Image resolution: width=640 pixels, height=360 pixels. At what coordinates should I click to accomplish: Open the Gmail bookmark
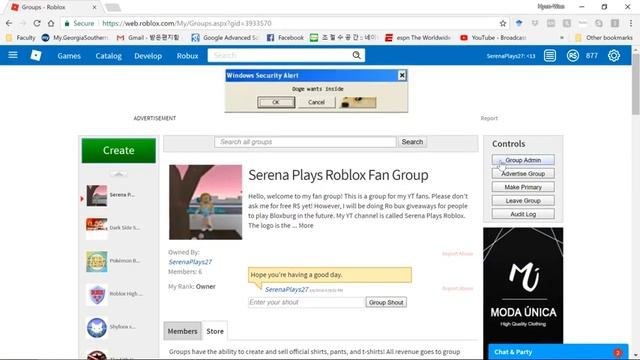(x=148, y=38)
